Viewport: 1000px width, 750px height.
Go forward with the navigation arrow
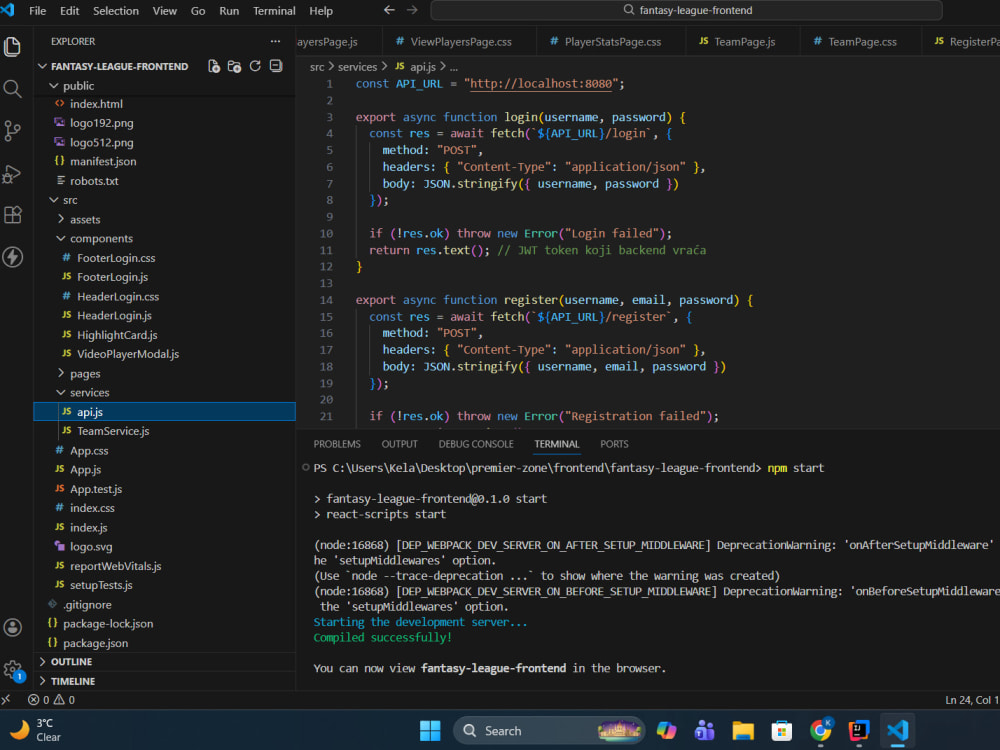coord(412,10)
